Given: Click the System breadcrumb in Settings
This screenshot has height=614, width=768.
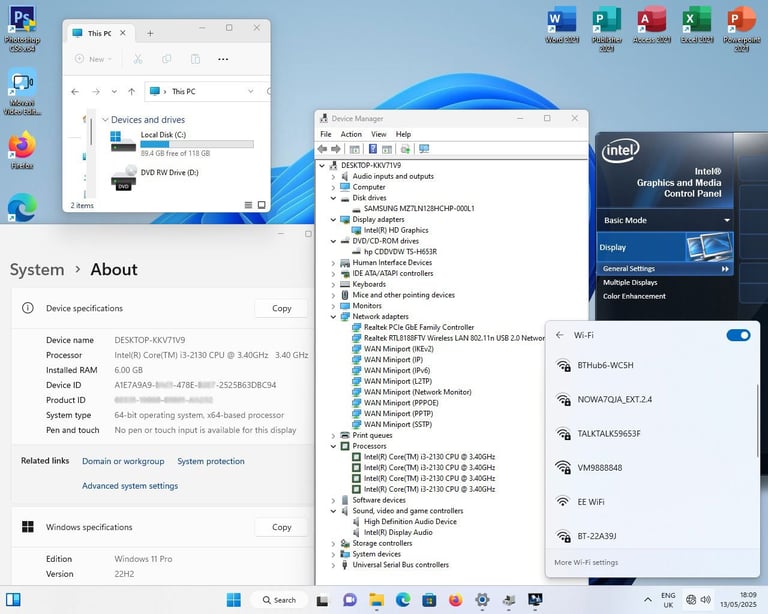Looking at the screenshot, I should (x=37, y=270).
